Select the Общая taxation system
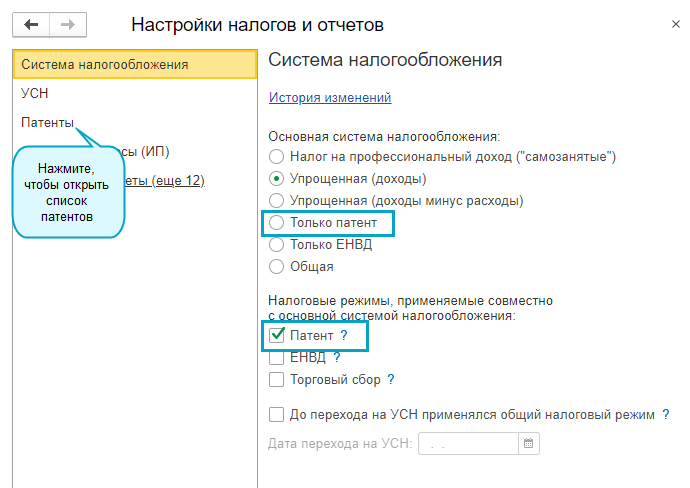This screenshot has height=488, width=690. pos(277,267)
